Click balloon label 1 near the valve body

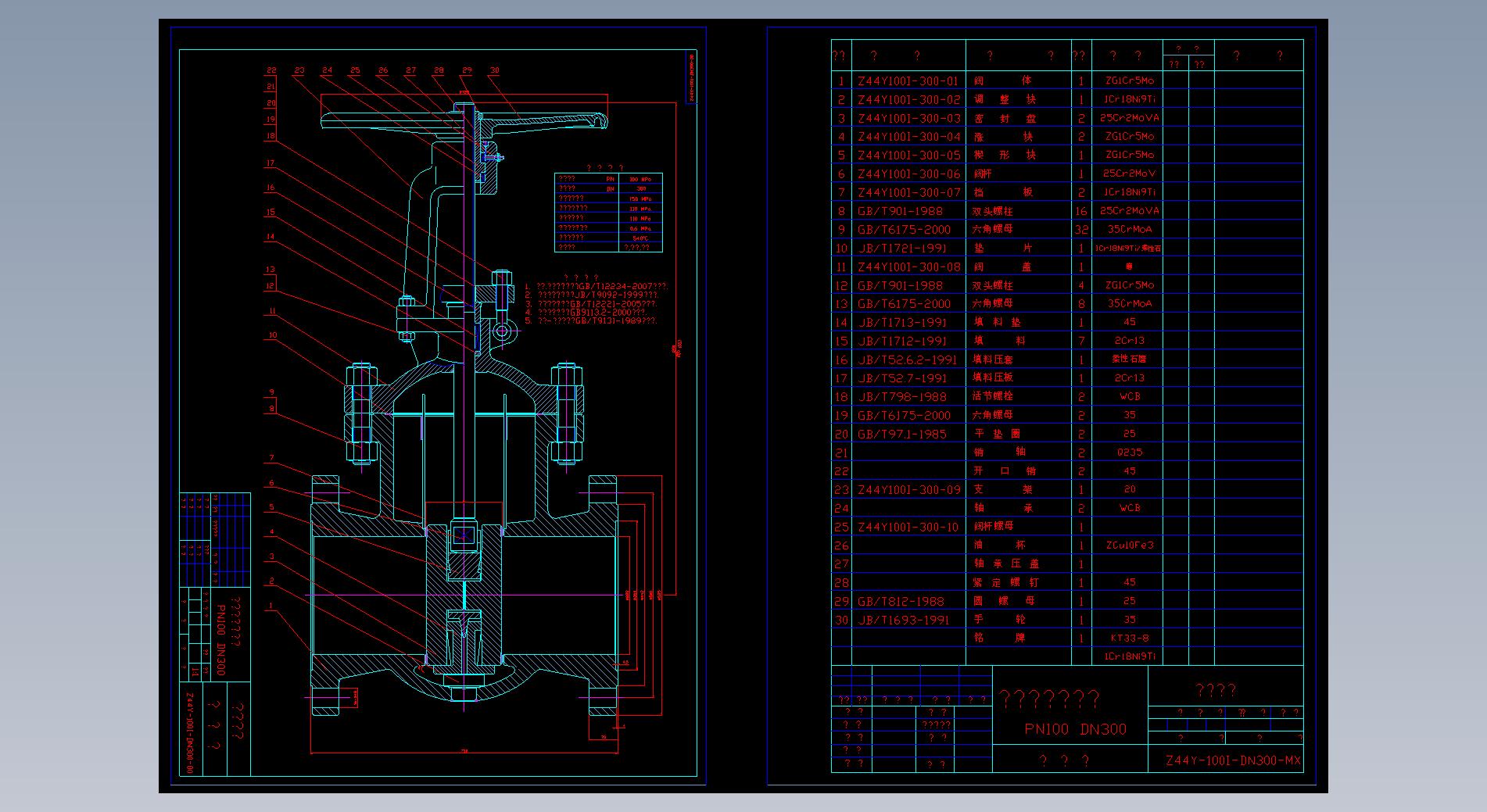[x=271, y=605]
